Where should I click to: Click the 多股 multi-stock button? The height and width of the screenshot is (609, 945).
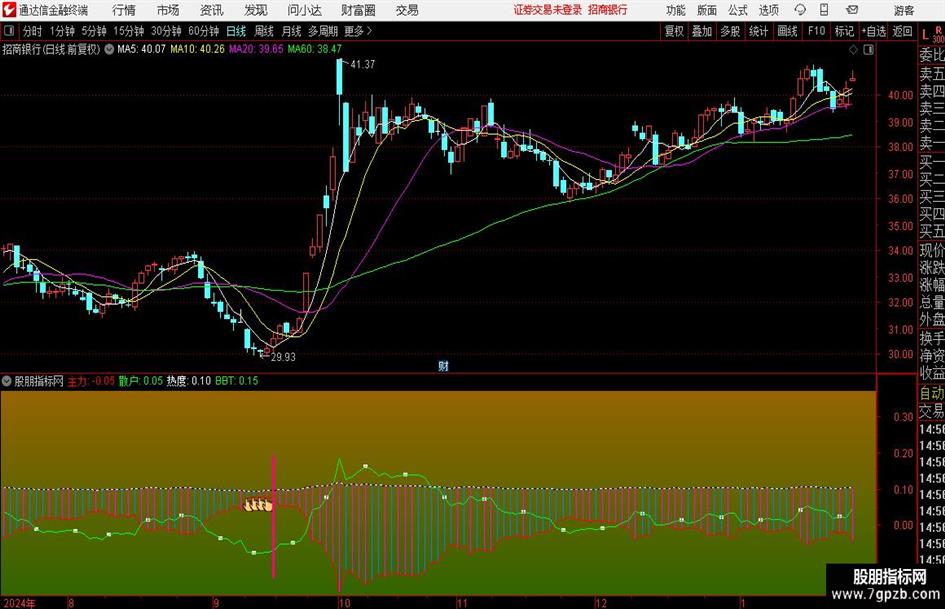730,31
